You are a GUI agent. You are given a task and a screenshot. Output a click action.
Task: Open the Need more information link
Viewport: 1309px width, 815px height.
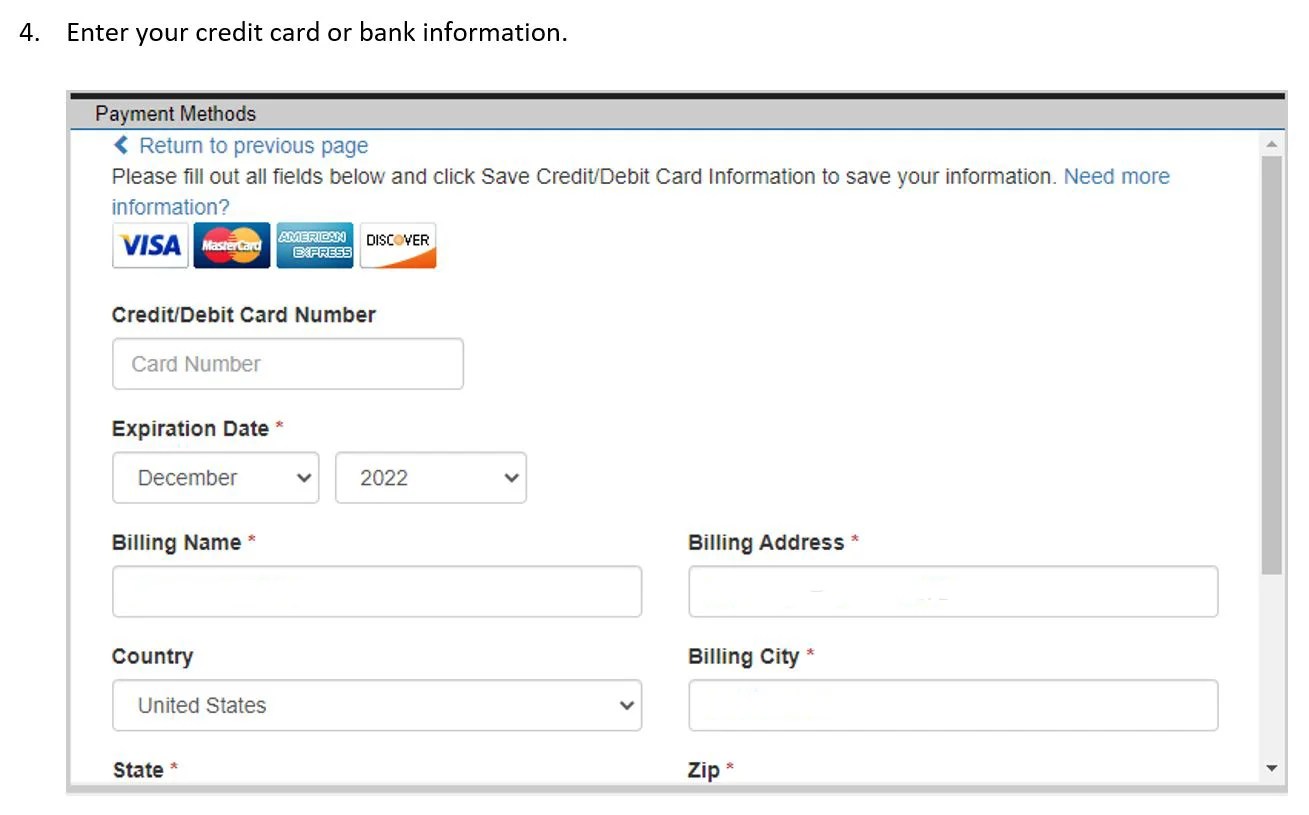coord(1116,176)
